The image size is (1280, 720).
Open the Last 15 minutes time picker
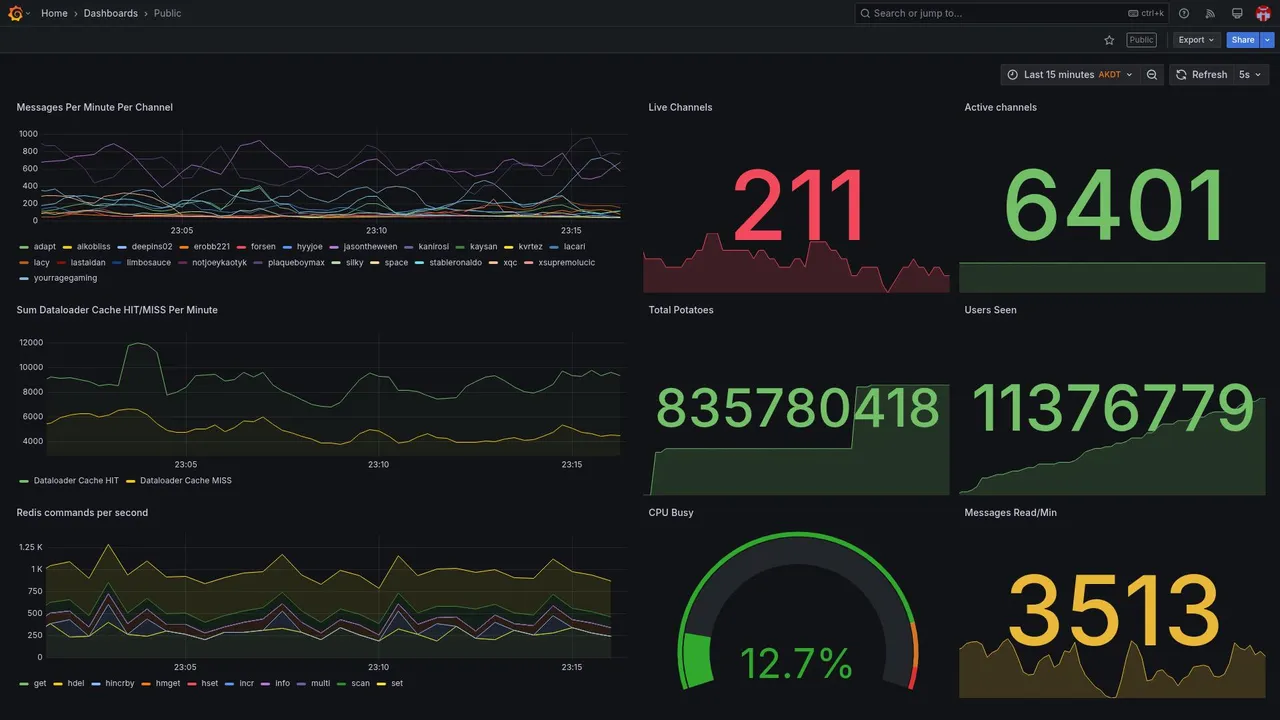[1070, 75]
